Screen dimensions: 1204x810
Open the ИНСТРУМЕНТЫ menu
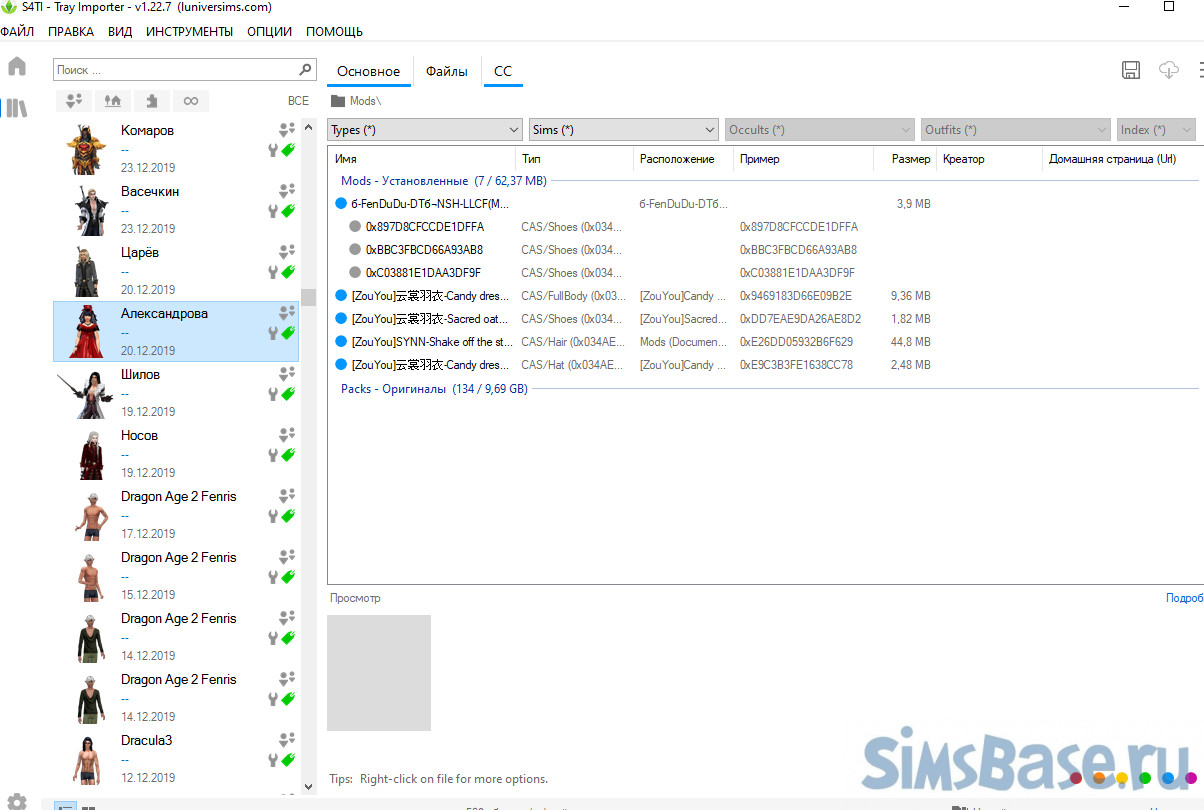189,31
